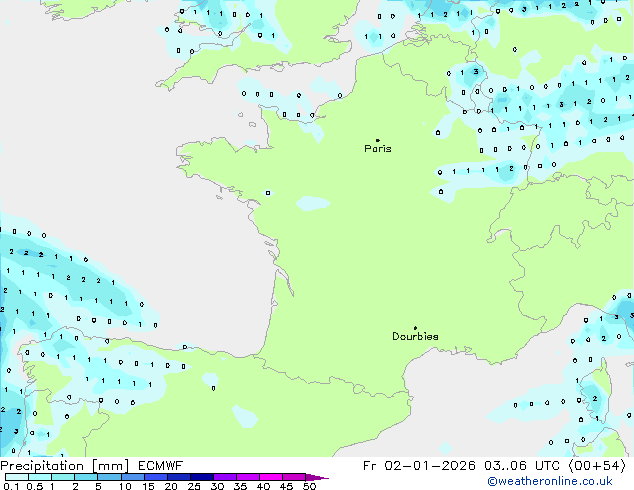Click the legend value 30
634x490 pixels.
click(217, 486)
